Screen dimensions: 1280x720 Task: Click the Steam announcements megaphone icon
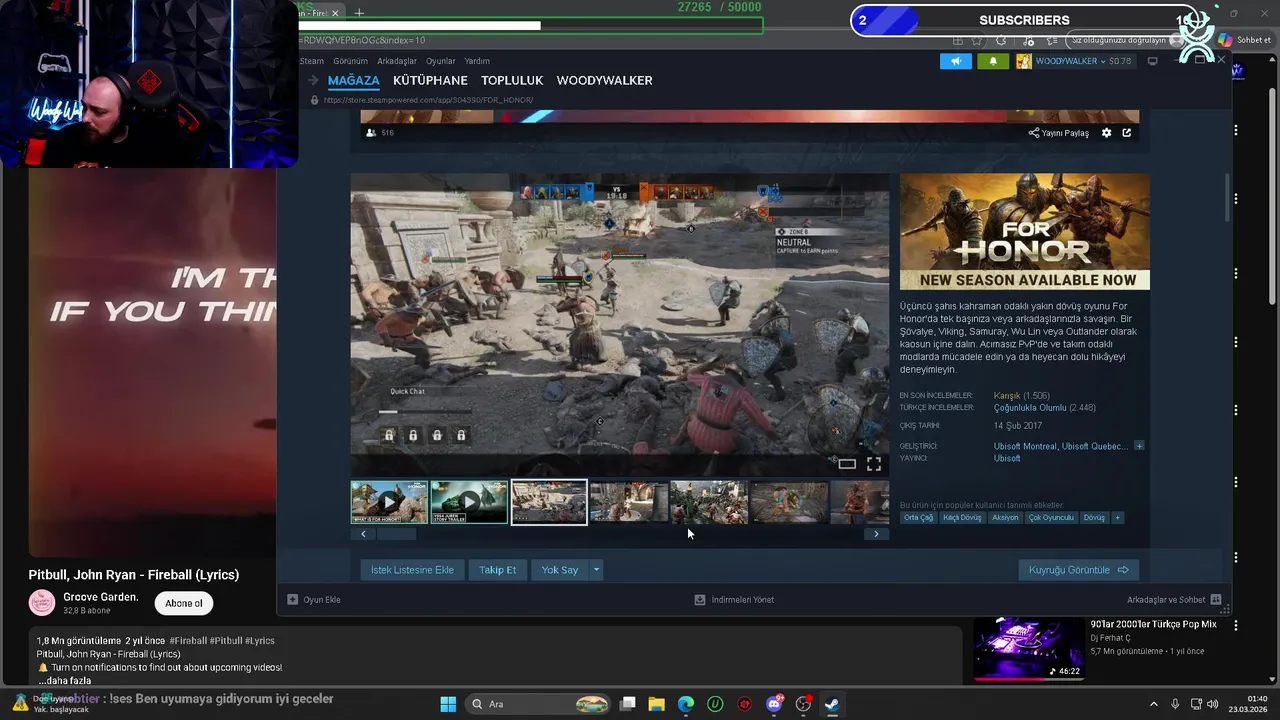tap(955, 61)
